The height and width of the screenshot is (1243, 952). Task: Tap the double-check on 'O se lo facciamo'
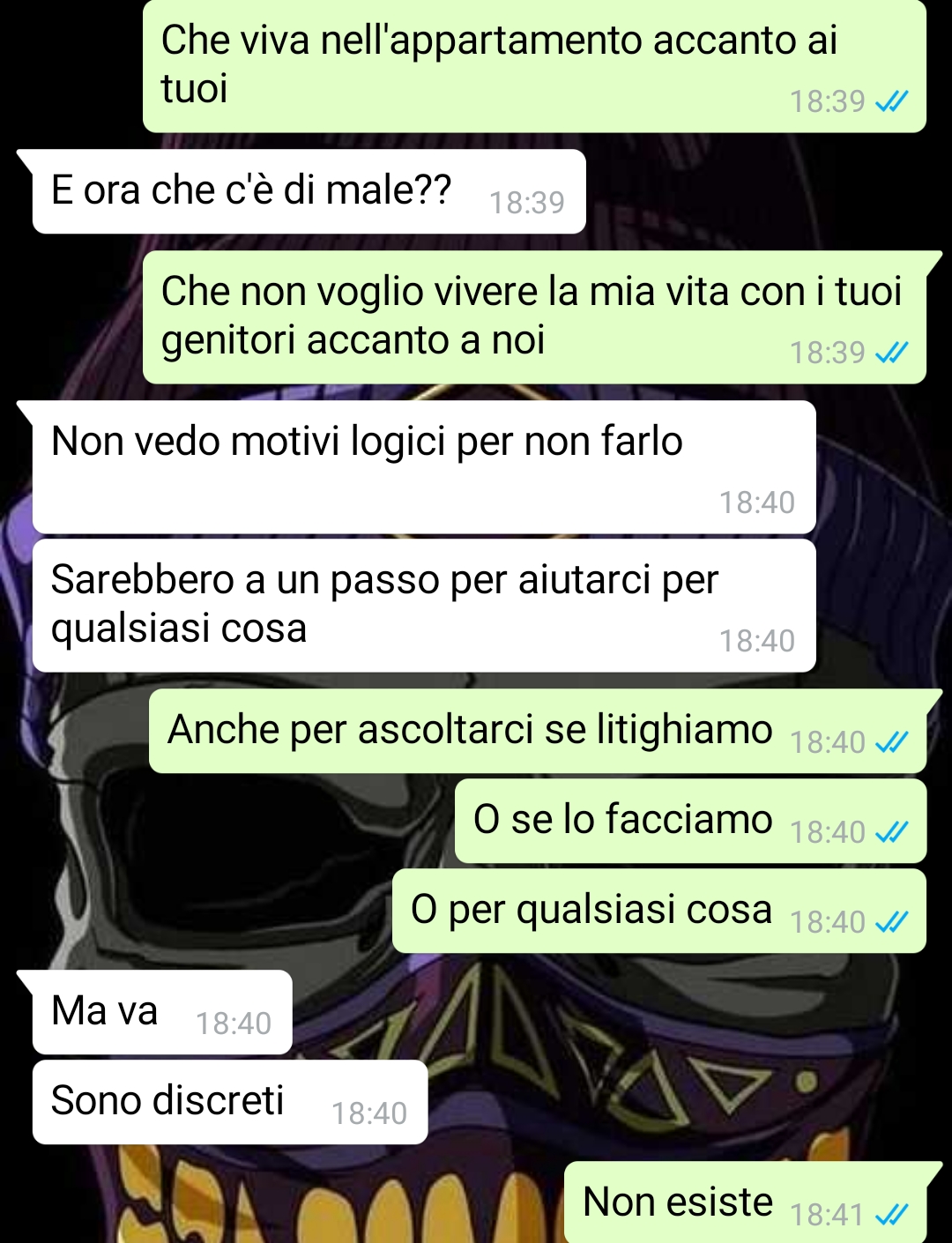point(891,832)
